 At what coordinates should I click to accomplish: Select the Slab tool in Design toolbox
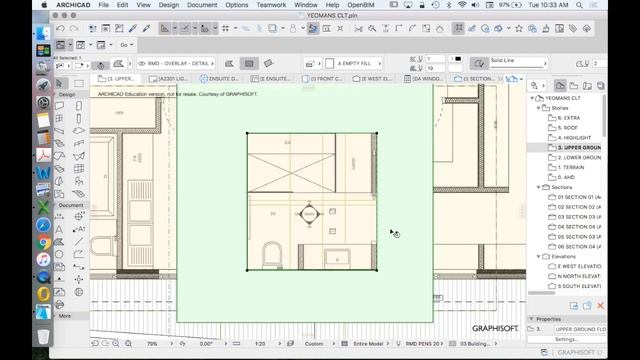(79, 131)
